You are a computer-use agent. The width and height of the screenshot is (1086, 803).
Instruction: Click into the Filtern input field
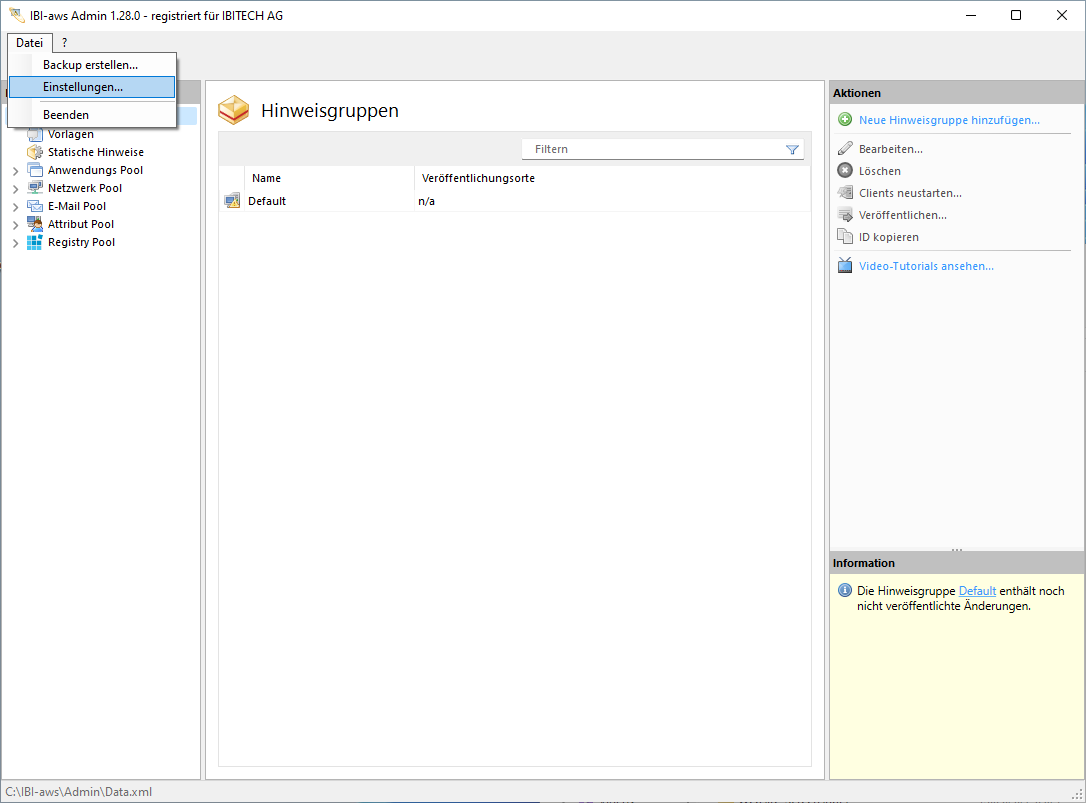[655, 149]
